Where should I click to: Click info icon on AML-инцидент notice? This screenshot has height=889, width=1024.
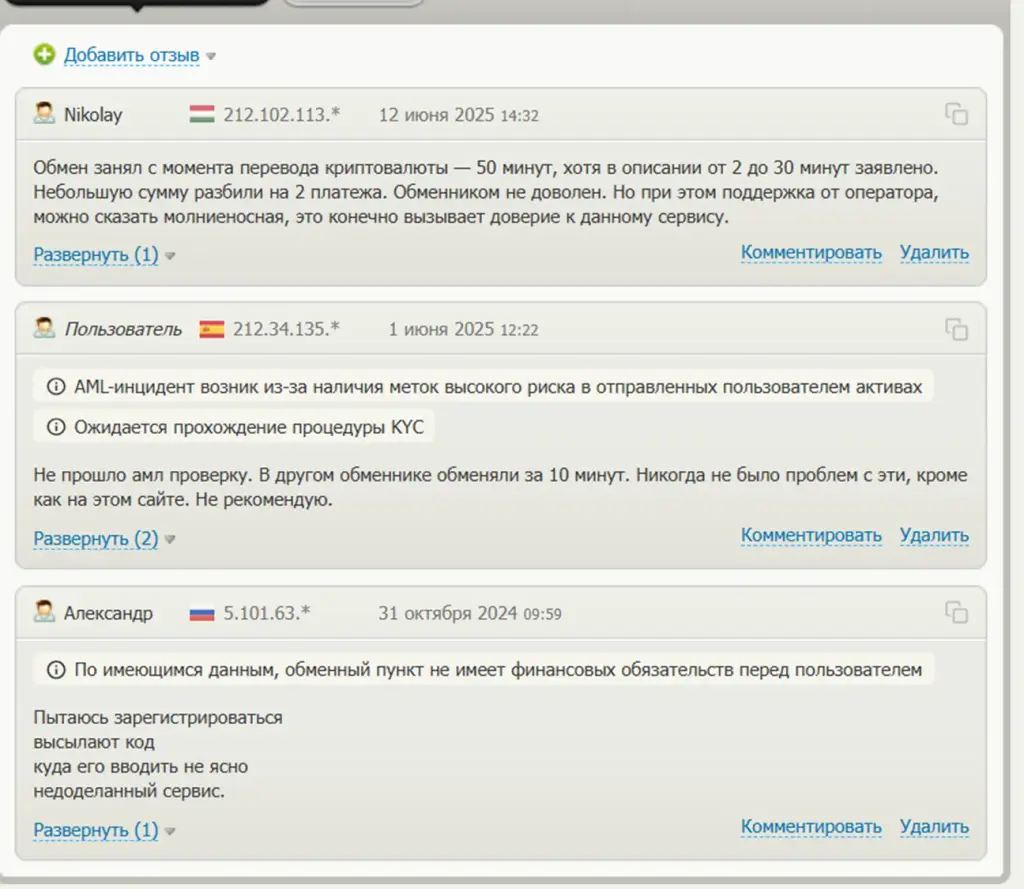(x=56, y=387)
